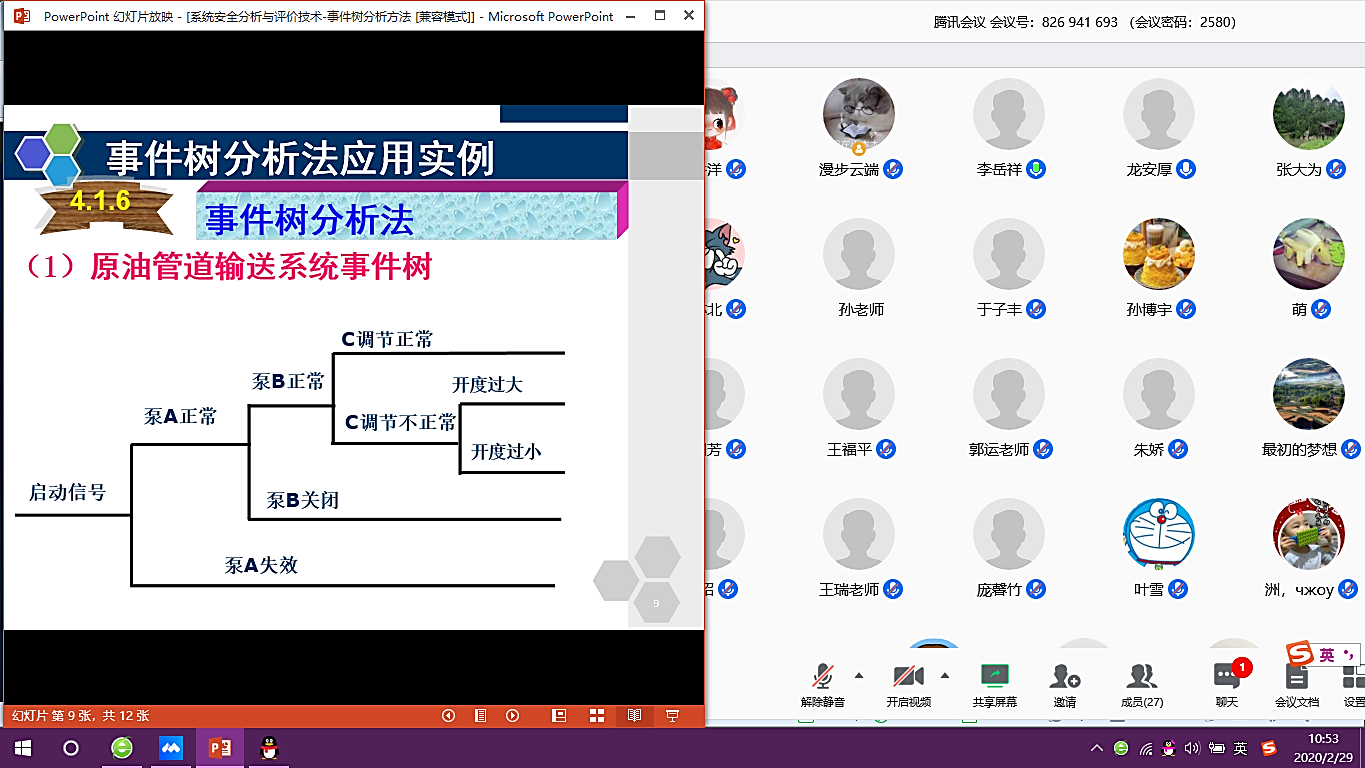This screenshot has width=1365, height=768.
Task: Click the Windows Start button
Action: point(22,748)
